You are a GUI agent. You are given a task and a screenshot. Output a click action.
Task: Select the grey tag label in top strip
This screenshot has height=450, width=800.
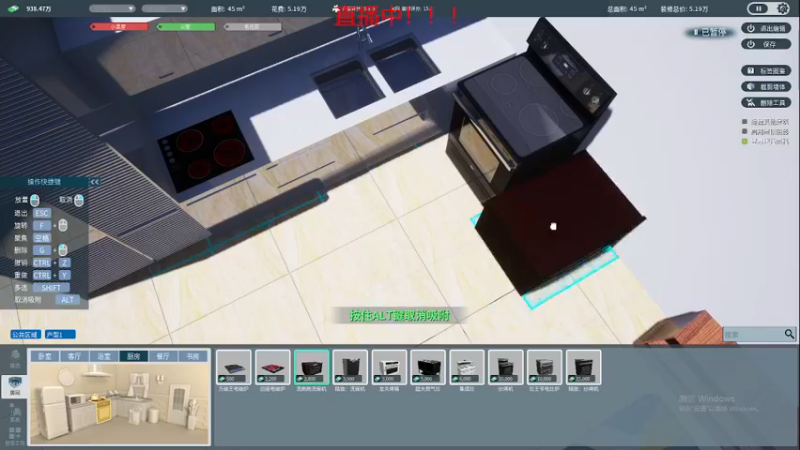253,27
